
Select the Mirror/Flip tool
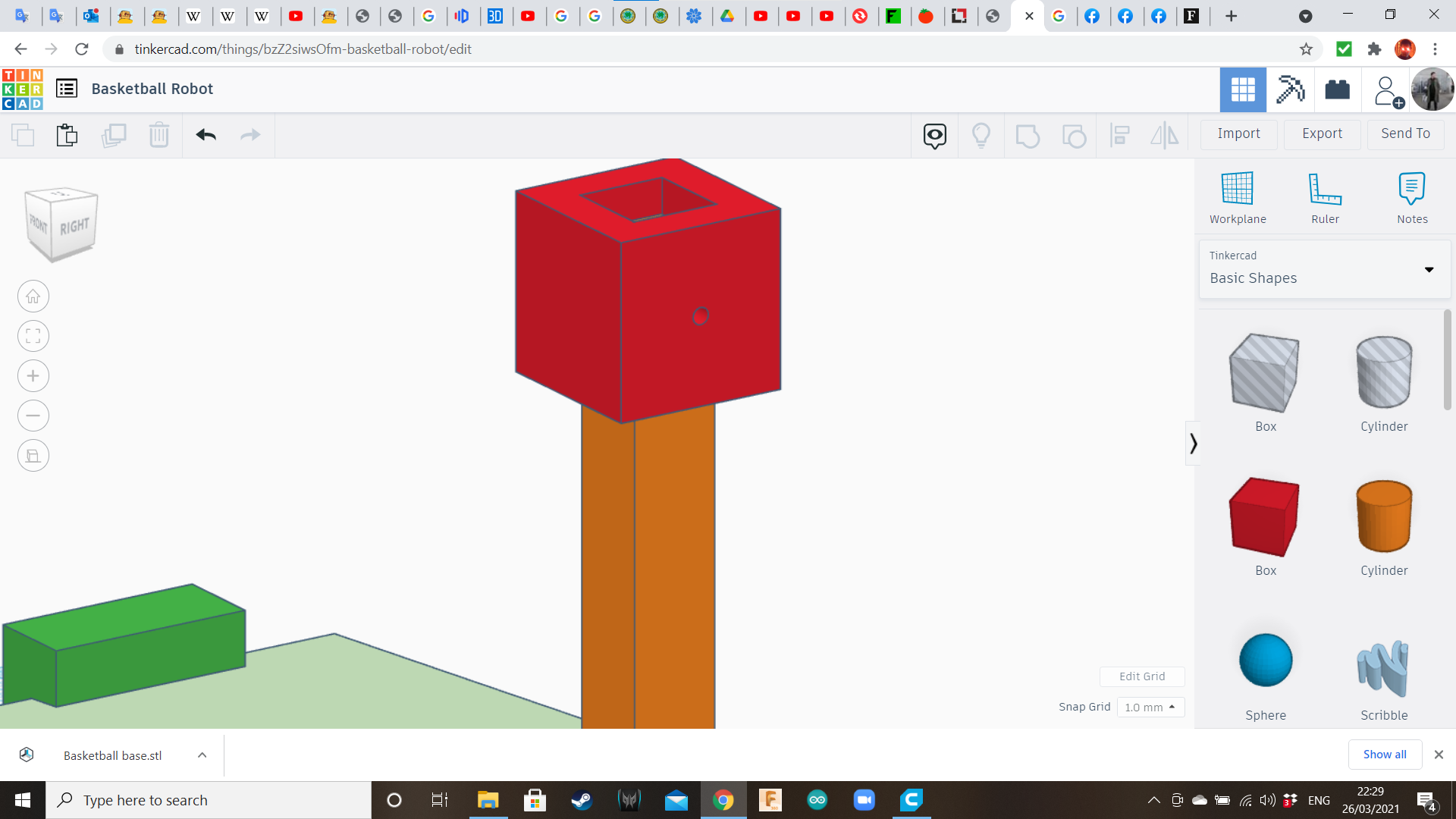[1164, 135]
